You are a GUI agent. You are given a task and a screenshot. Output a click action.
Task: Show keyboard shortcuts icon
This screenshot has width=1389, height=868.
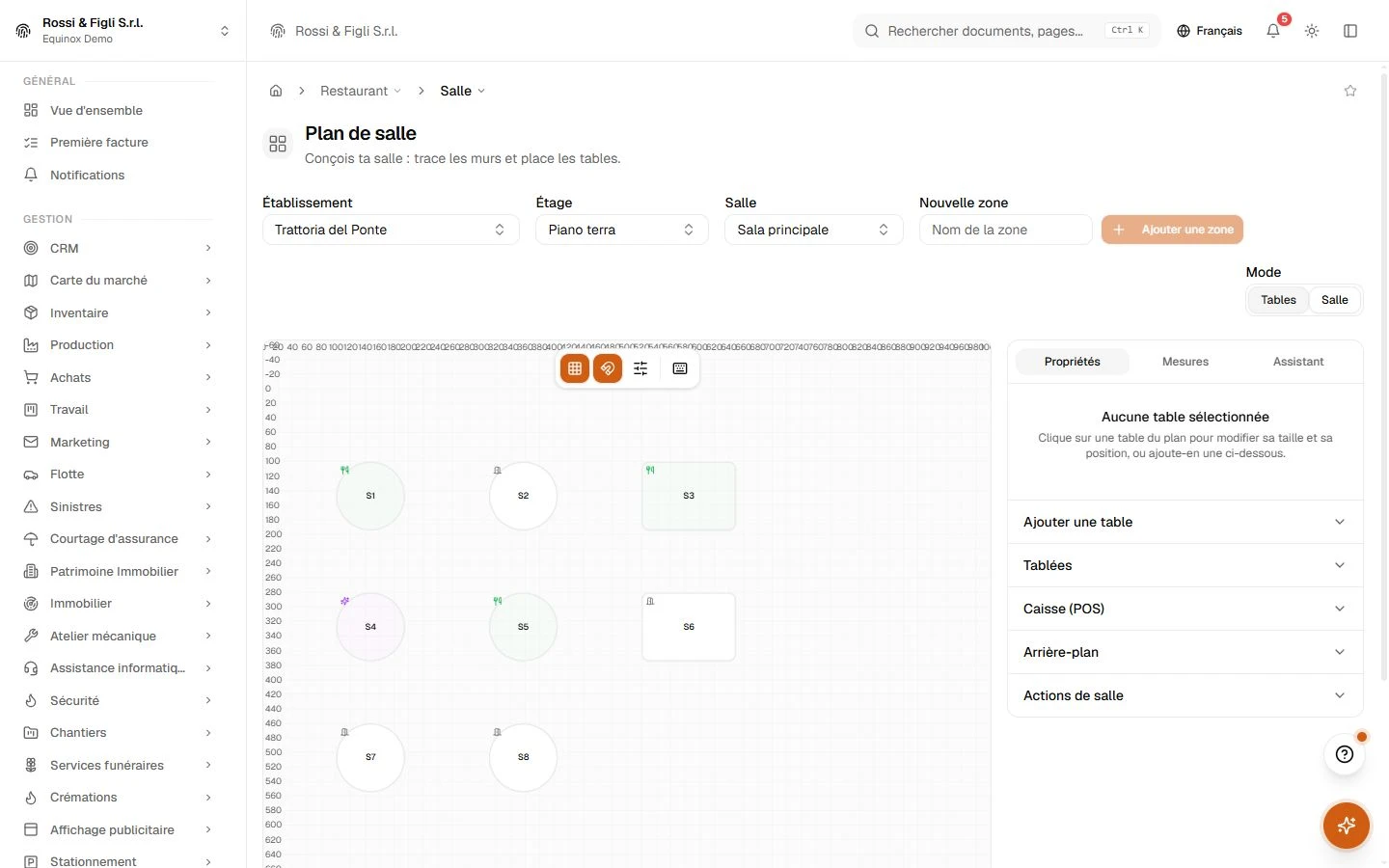click(x=680, y=368)
